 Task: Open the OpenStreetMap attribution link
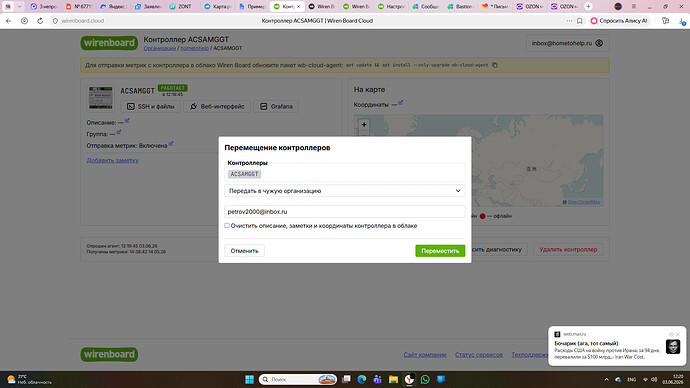(584, 202)
